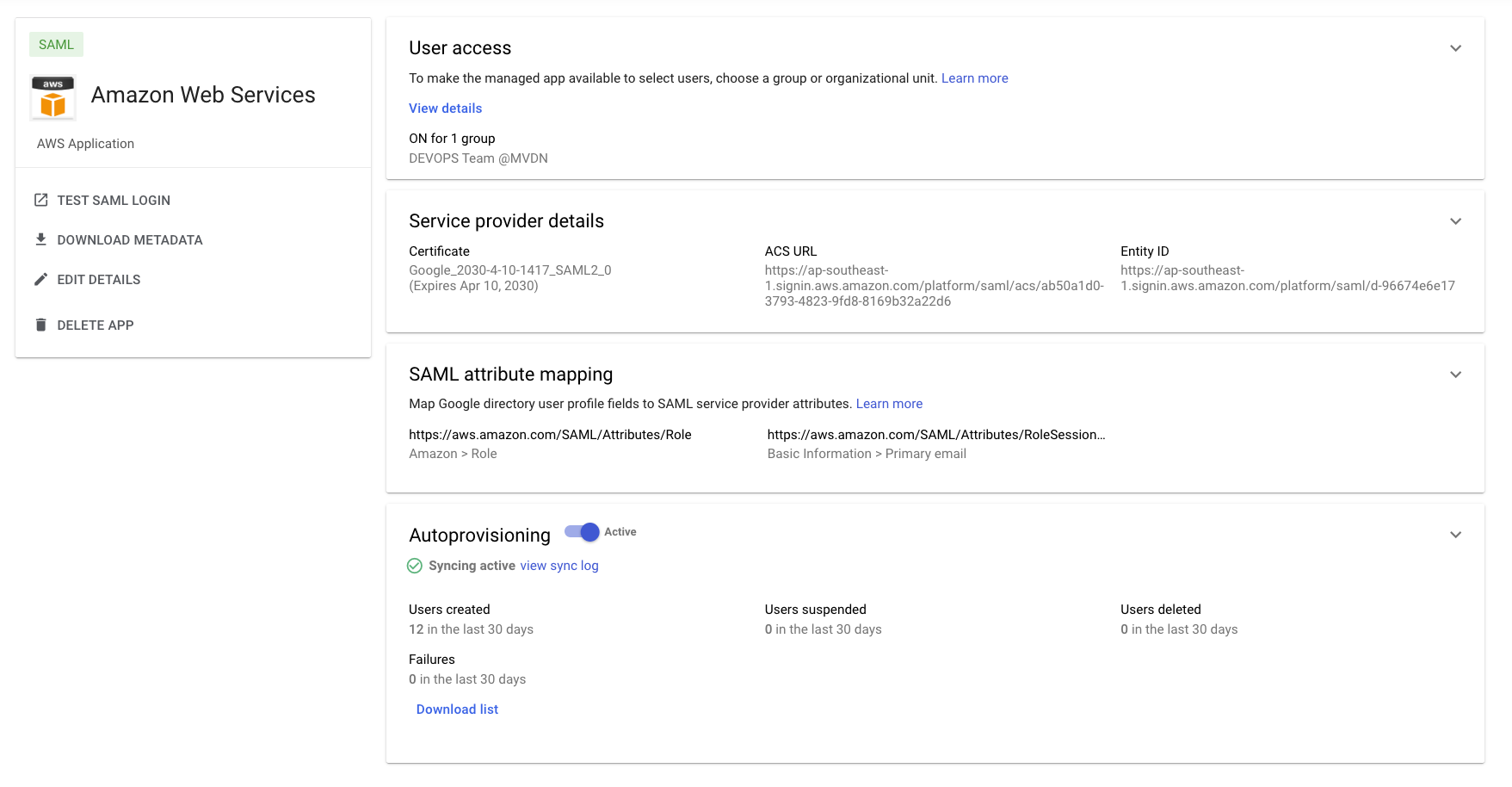Select DELETE APP
Viewport: 1512px width, 787px height.
(x=96, y=325)
